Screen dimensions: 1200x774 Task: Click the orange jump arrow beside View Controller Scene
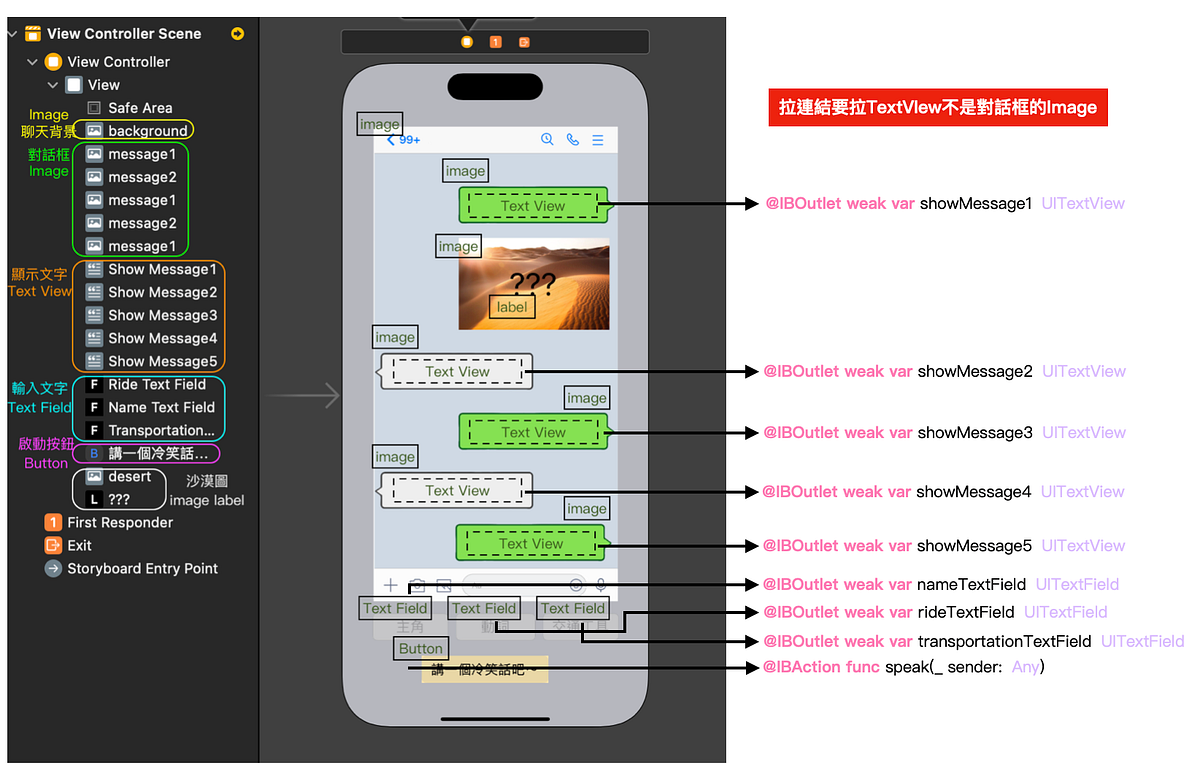pyautogui.click(x=237, y=33)
